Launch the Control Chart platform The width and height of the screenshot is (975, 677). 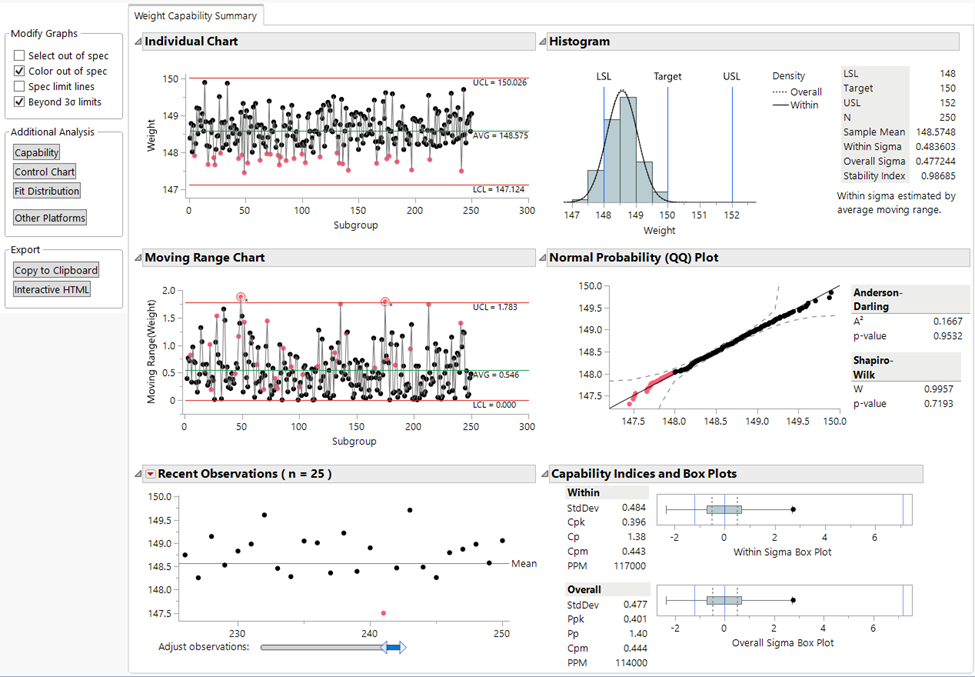coord(43,170)
